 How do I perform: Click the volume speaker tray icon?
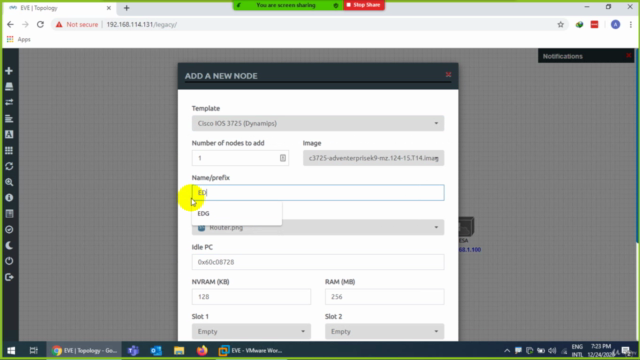click(552, 350)
